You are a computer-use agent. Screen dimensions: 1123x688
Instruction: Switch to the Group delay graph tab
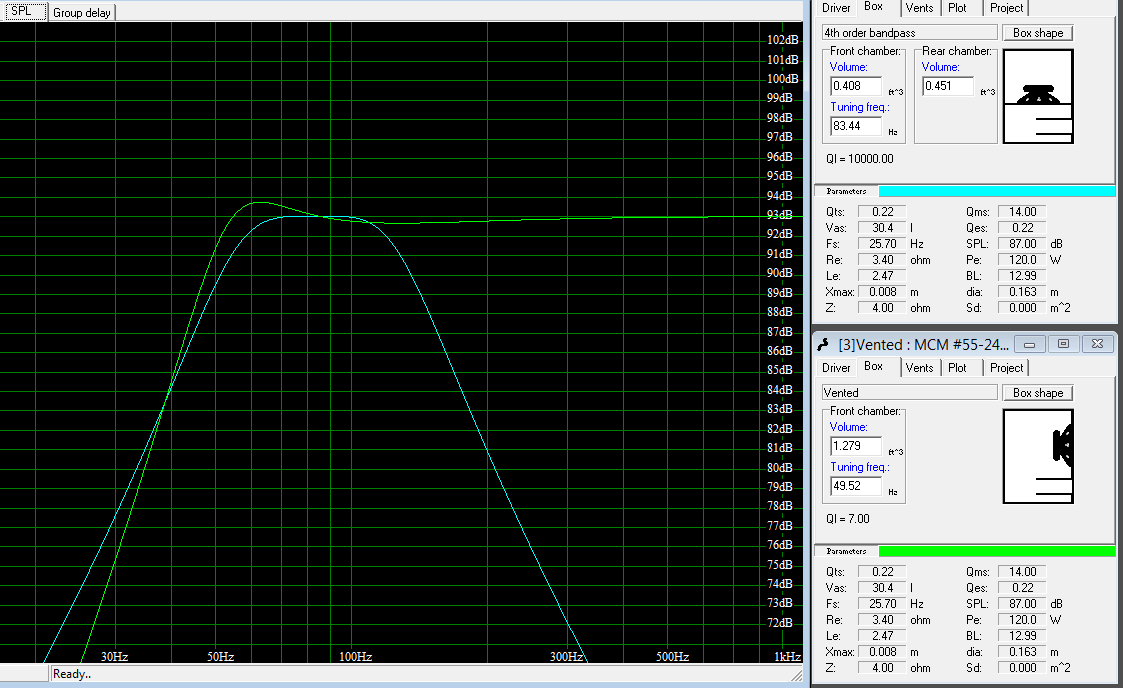click(82, 12)
